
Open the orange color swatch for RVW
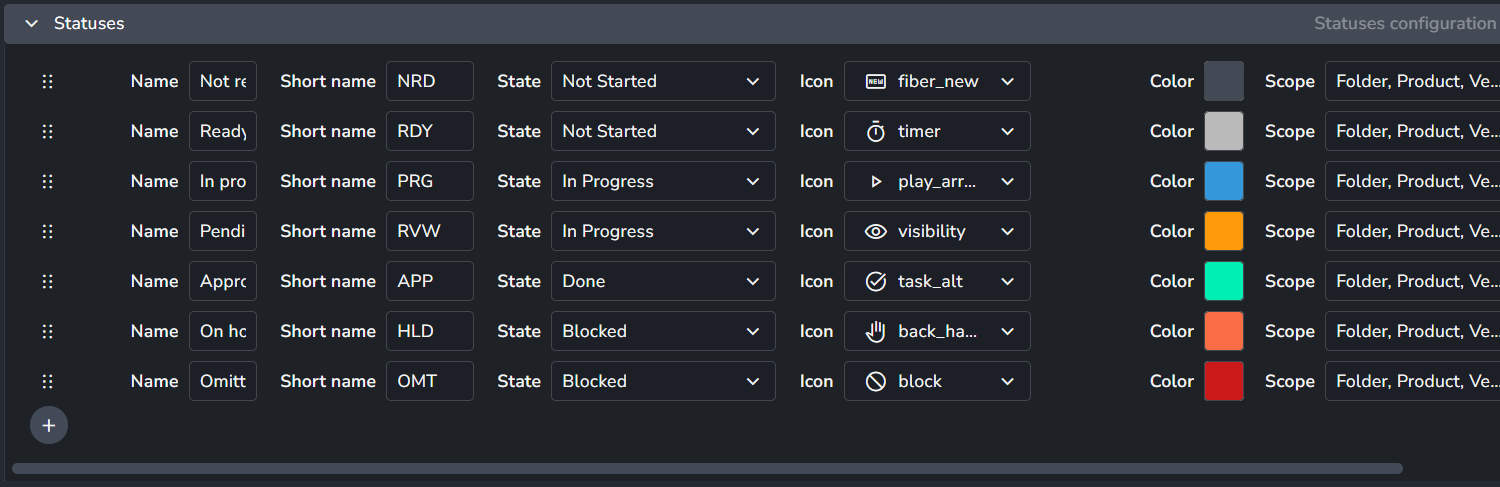point(1224,231)
